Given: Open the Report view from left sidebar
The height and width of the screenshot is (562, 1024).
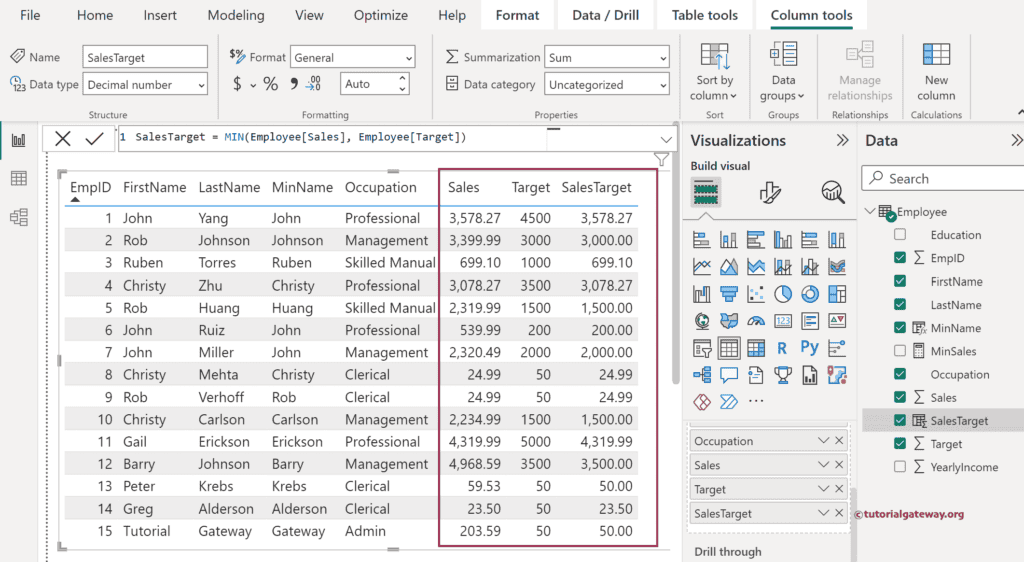Looking at the screenshot, I should click(18, 140).
